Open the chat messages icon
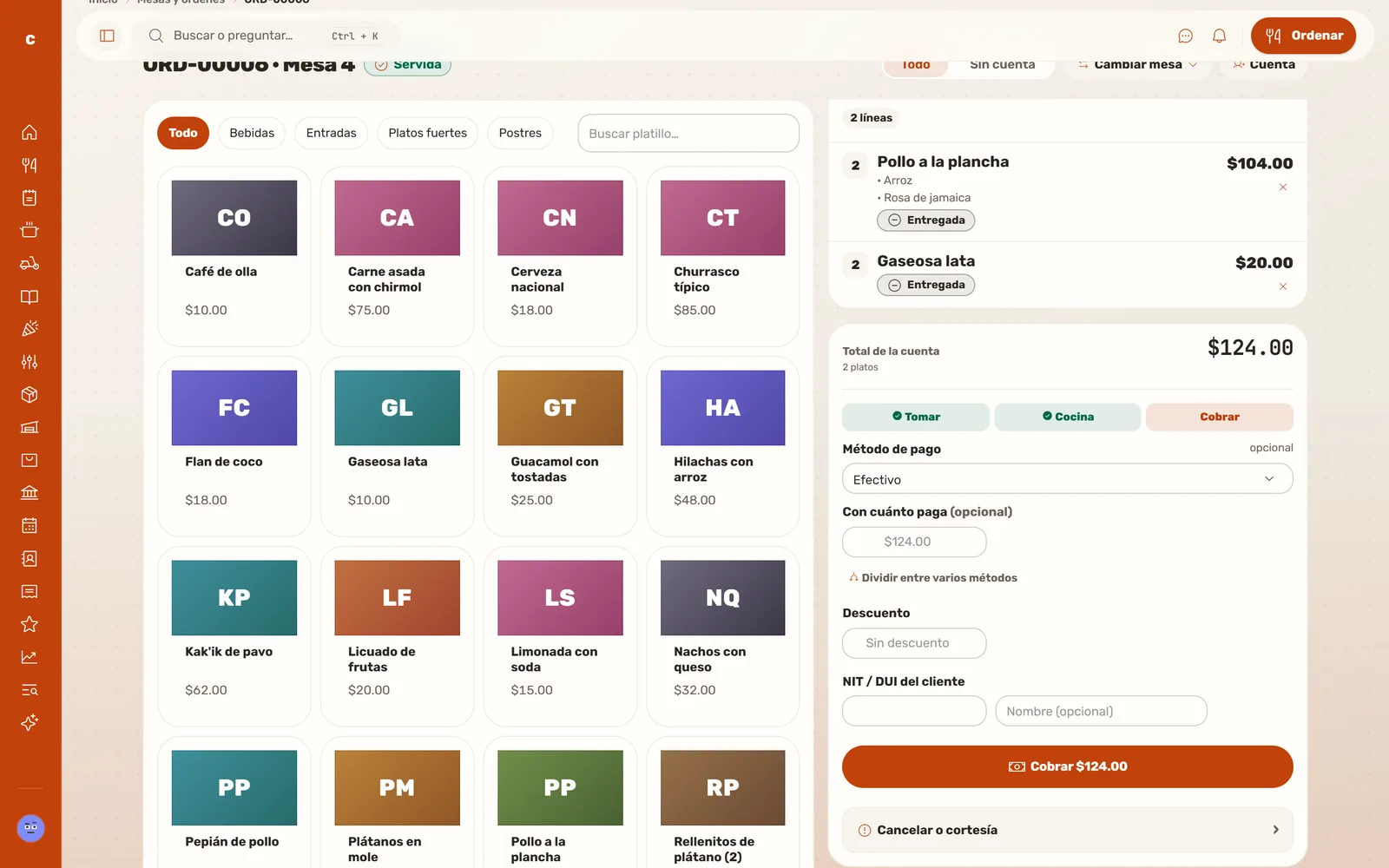 [1185, 36]
